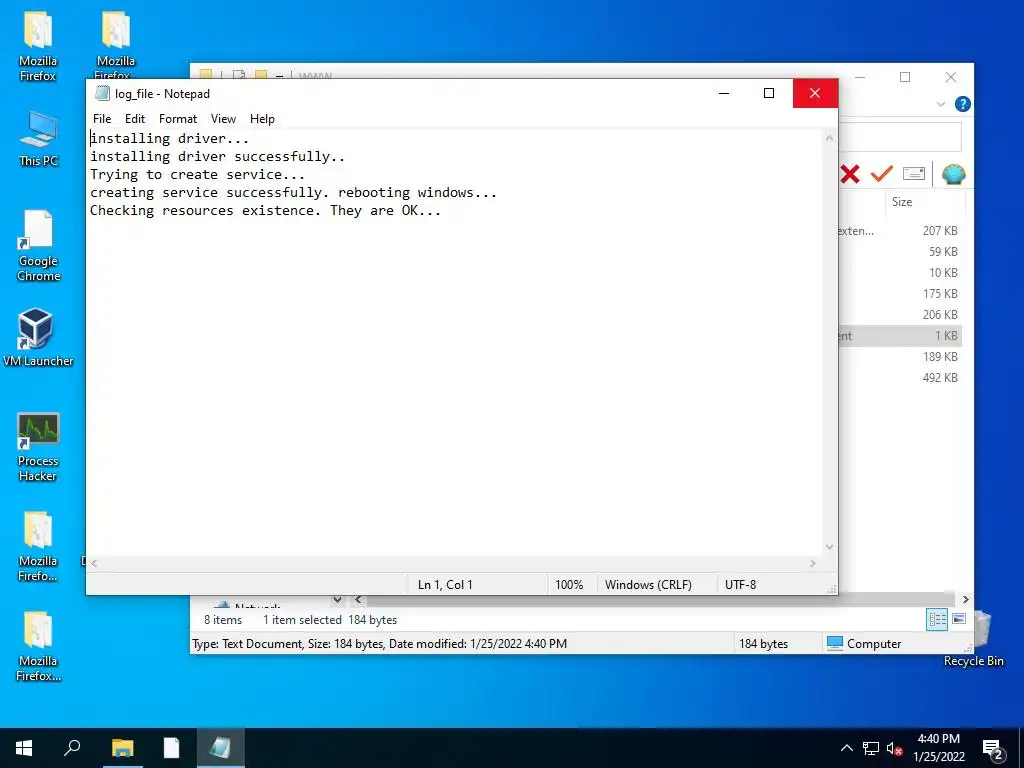Open Explorer's blue Help question-mark icon
Viewport: 1024px width, 768px height.
click(962, 104)
